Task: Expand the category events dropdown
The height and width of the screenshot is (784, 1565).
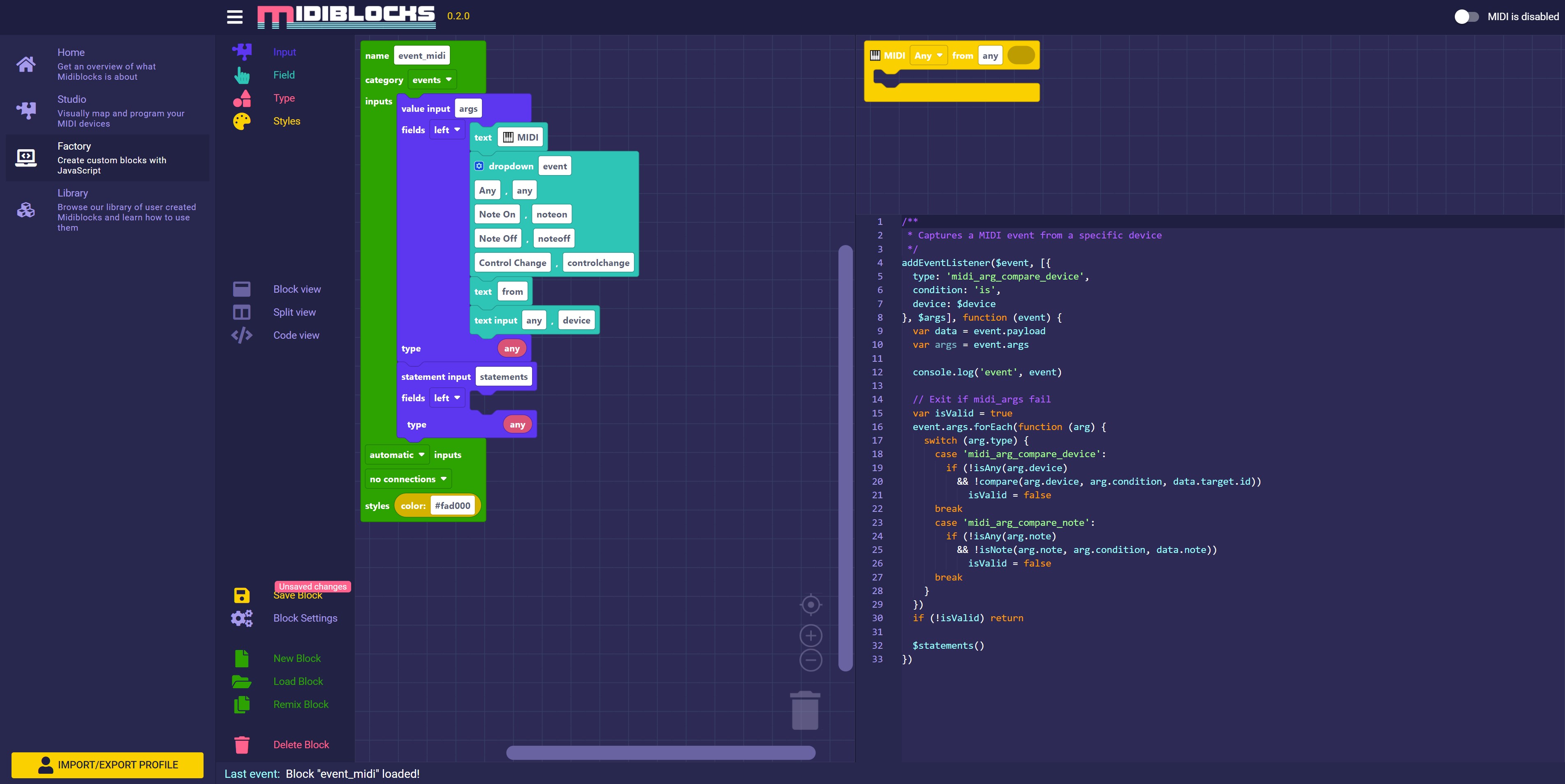Action: [x=432, y=80]
